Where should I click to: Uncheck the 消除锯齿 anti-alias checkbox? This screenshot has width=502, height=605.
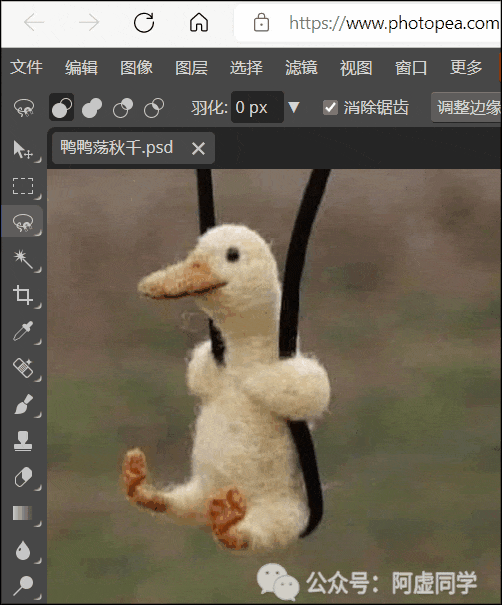coord(330,108)
